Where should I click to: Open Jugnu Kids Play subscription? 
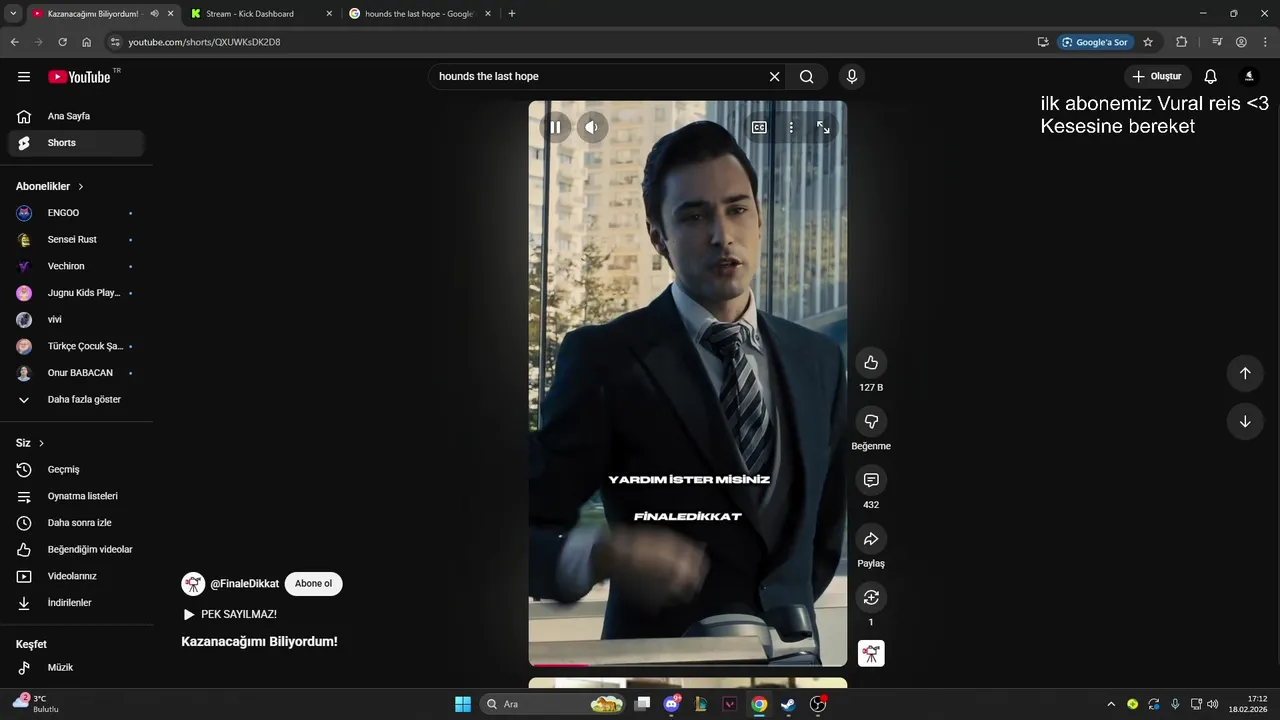[76, 293]
